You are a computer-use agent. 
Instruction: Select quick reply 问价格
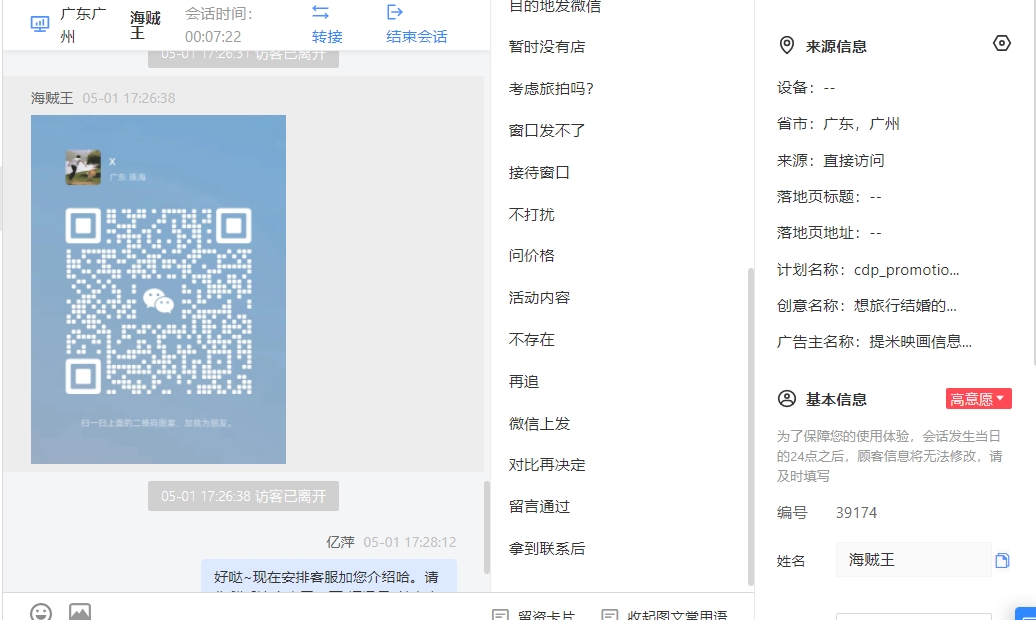531,256
